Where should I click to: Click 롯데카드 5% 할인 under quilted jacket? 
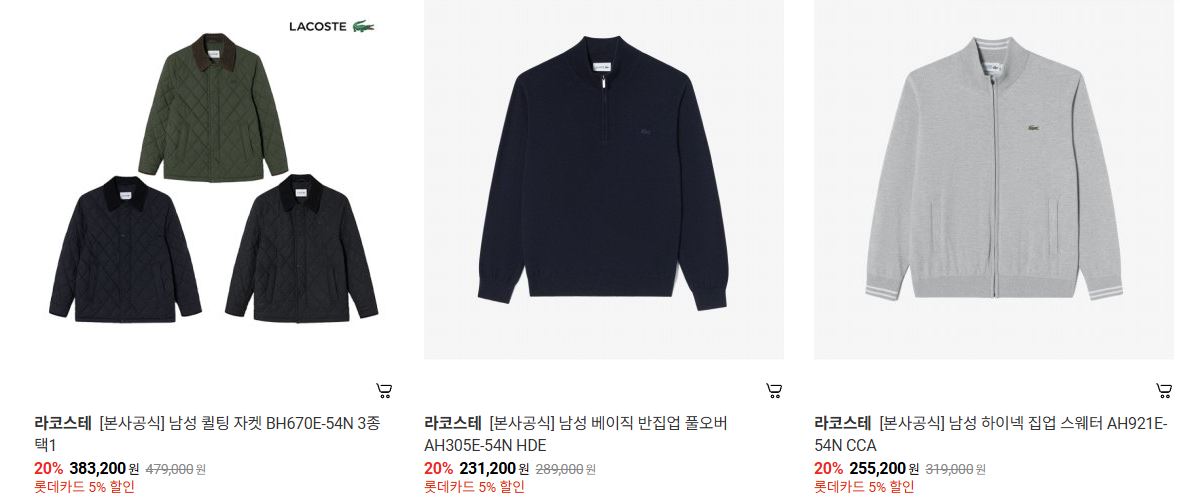pos(84,486)
